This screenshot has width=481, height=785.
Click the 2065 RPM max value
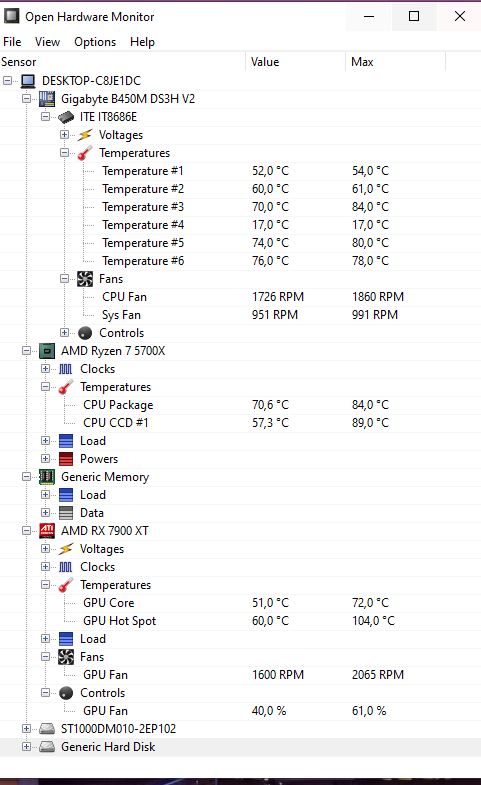coord(378,675)
